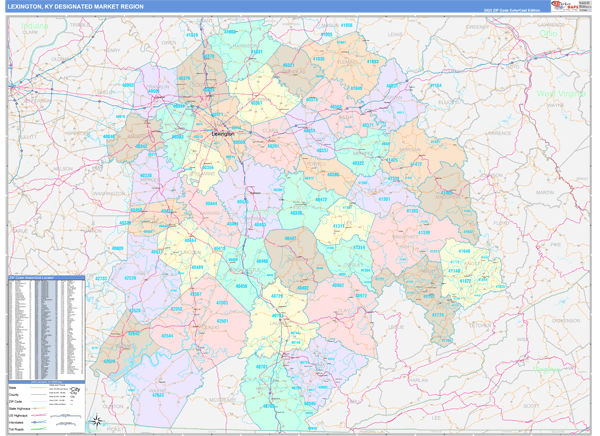The image size is (600, 436).
Task: Click the 'State' entry in the legend
Action: pos(13,388)
